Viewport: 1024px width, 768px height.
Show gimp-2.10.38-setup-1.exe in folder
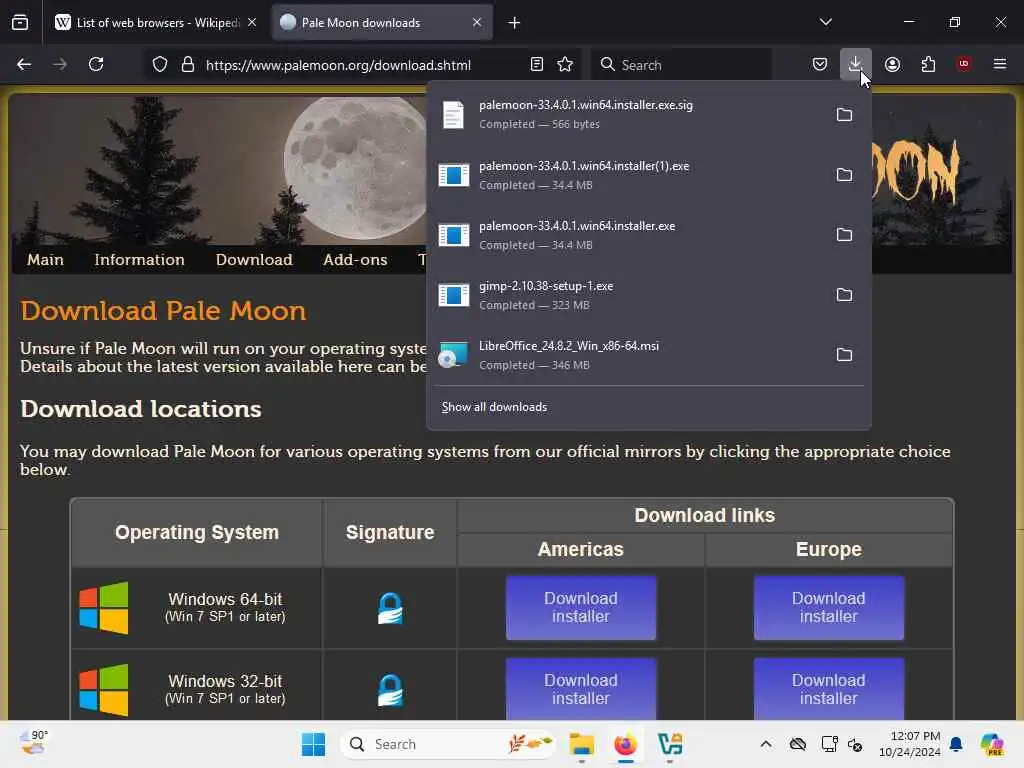(x=844, y=295)
